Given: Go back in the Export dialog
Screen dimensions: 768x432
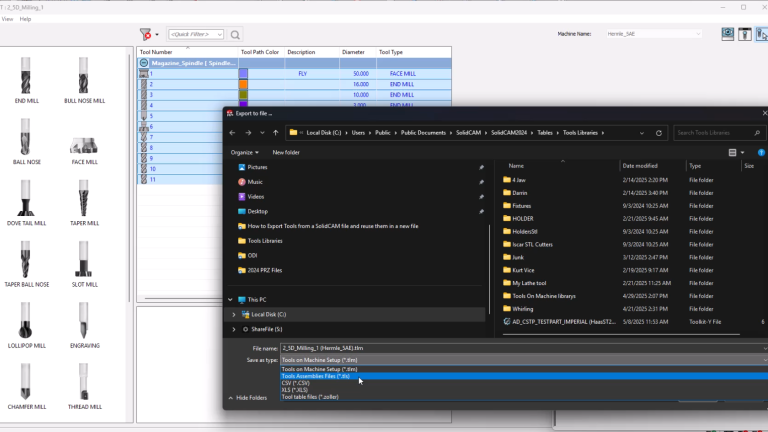Looking at the screenshot, I should coord(233,133).
